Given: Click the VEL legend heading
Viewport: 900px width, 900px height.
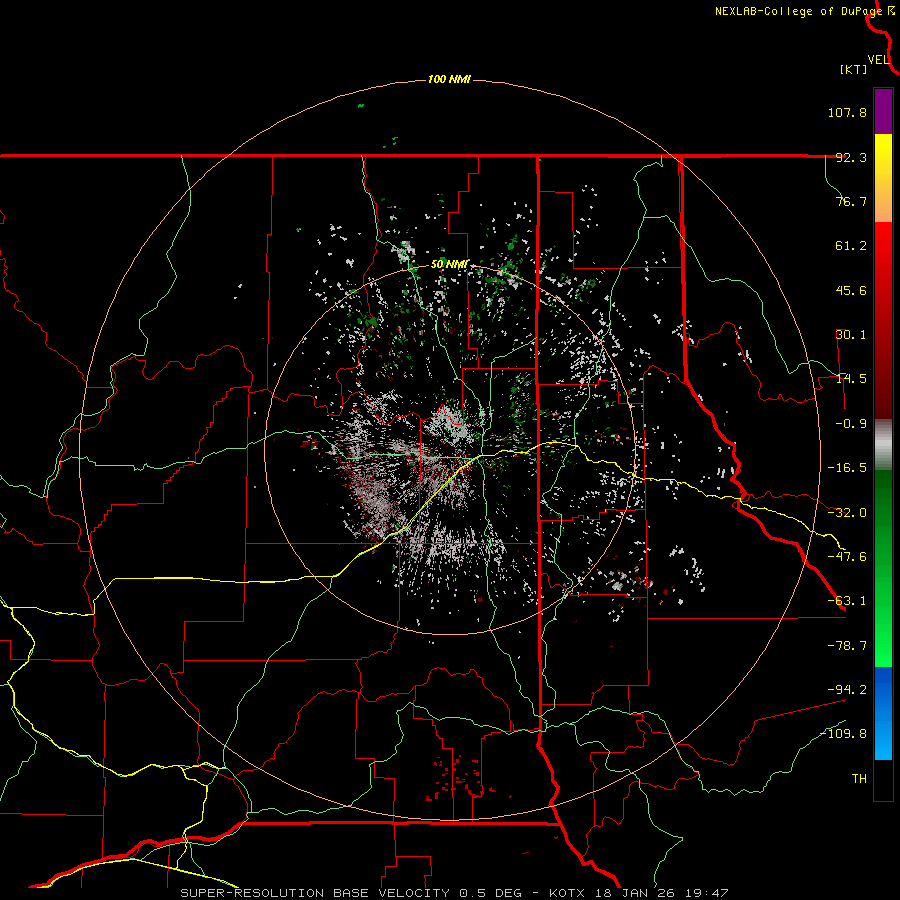Looking at the screenshot, I should tap(878, 60).
